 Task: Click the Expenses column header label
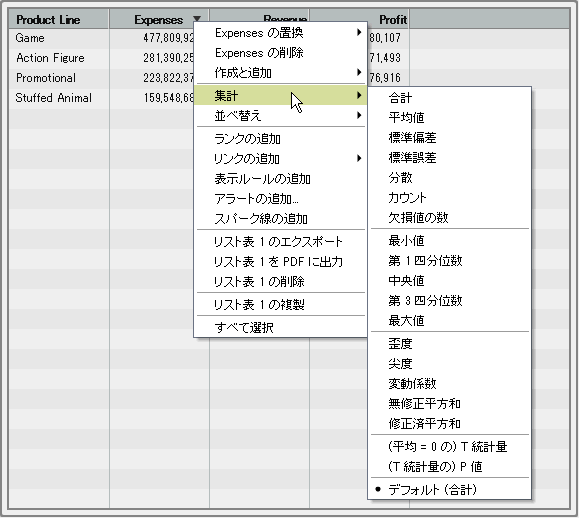click(158, 20)
